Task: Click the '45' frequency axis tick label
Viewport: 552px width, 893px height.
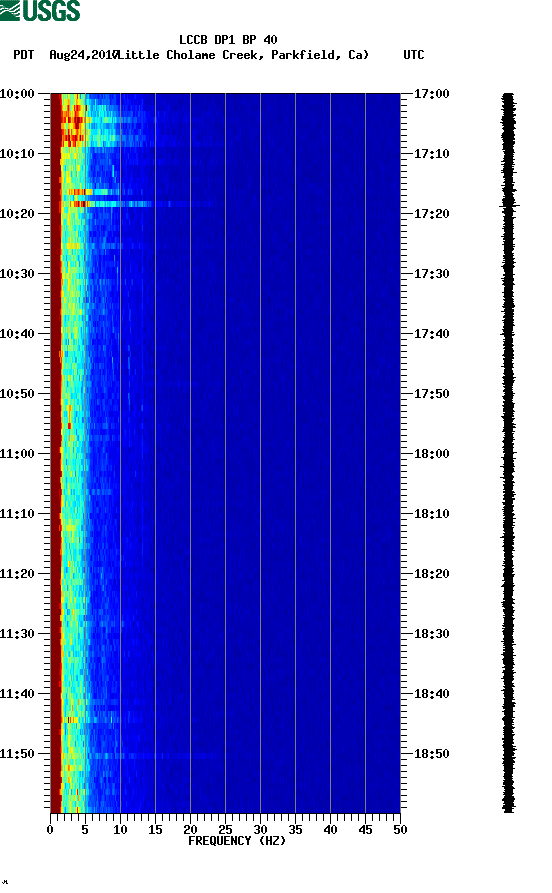Action: click(x=365, y=830)
